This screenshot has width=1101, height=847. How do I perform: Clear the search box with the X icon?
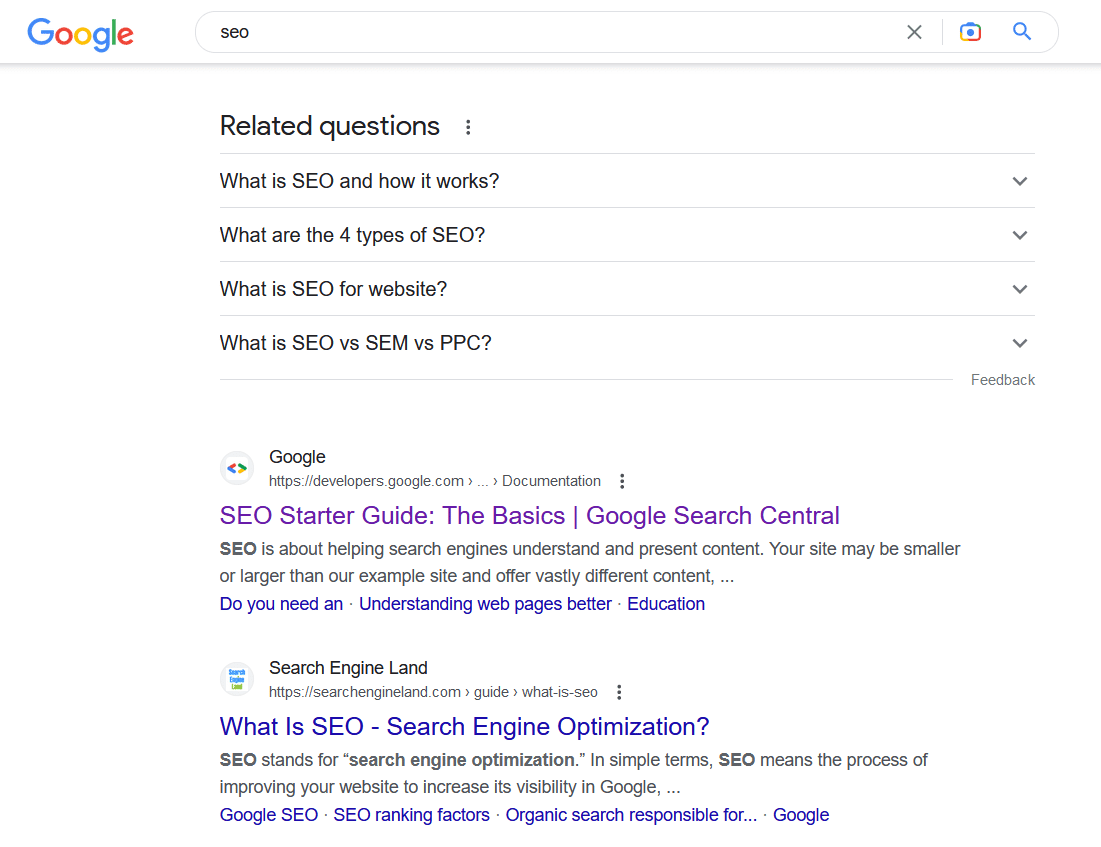914,31
